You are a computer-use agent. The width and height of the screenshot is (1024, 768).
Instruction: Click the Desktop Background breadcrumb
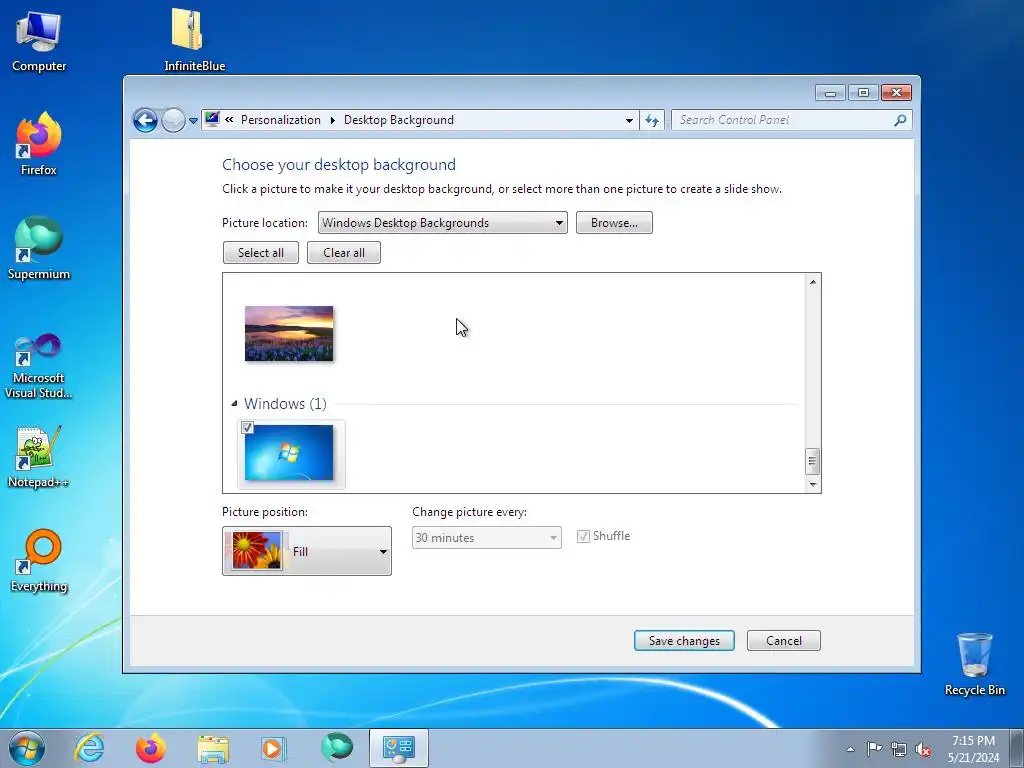tap(398, 120)
